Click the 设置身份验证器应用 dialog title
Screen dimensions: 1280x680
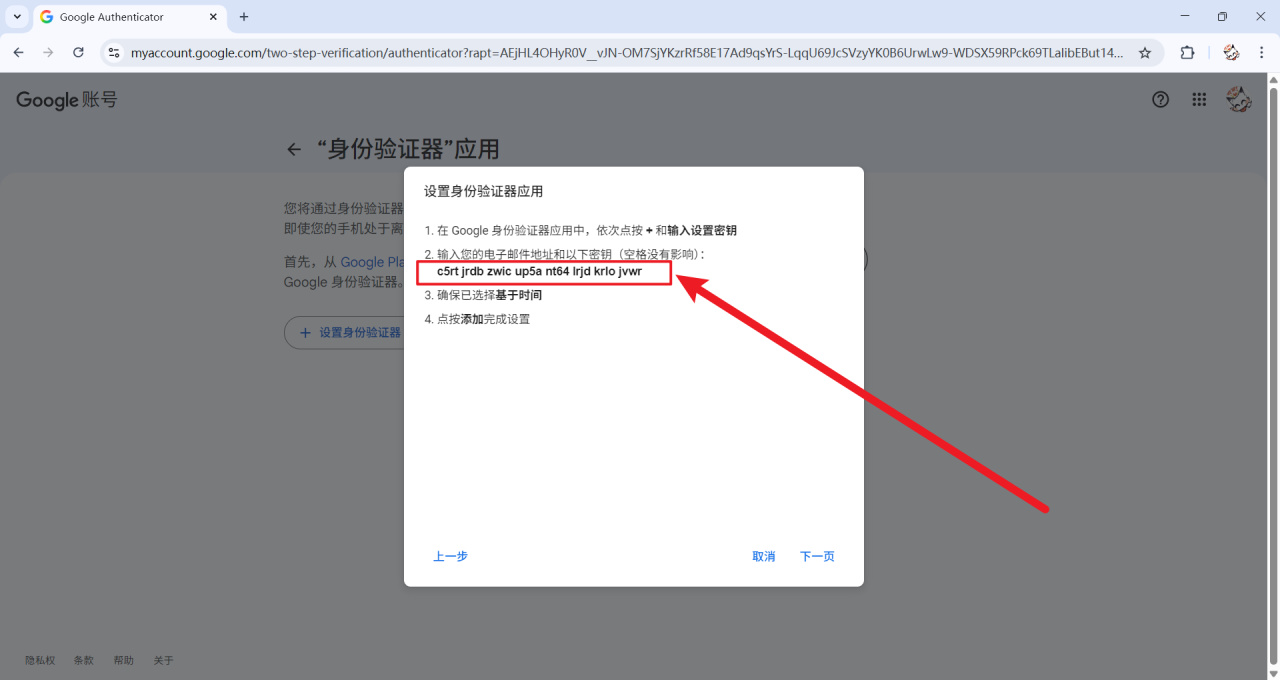pos(483,191)
